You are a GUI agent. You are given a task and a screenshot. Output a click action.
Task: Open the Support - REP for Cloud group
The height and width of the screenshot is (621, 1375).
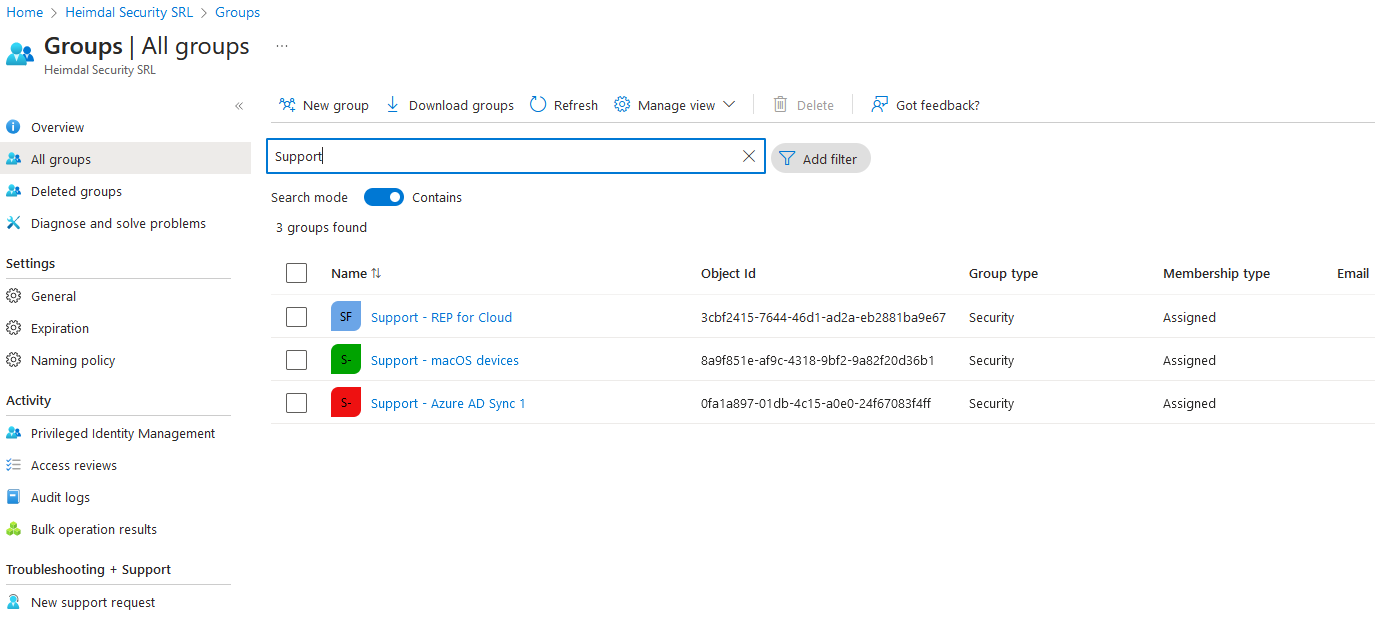[x=441, y=317]
